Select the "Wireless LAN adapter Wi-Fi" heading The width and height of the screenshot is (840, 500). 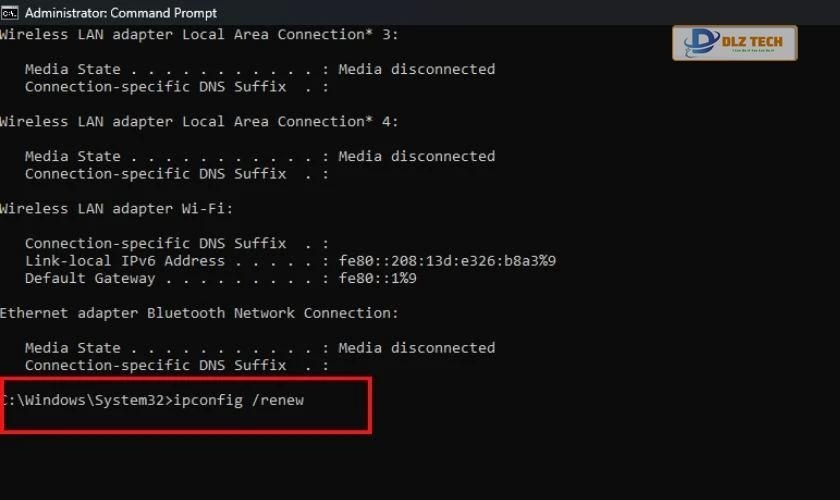click(x=116, y=209)
